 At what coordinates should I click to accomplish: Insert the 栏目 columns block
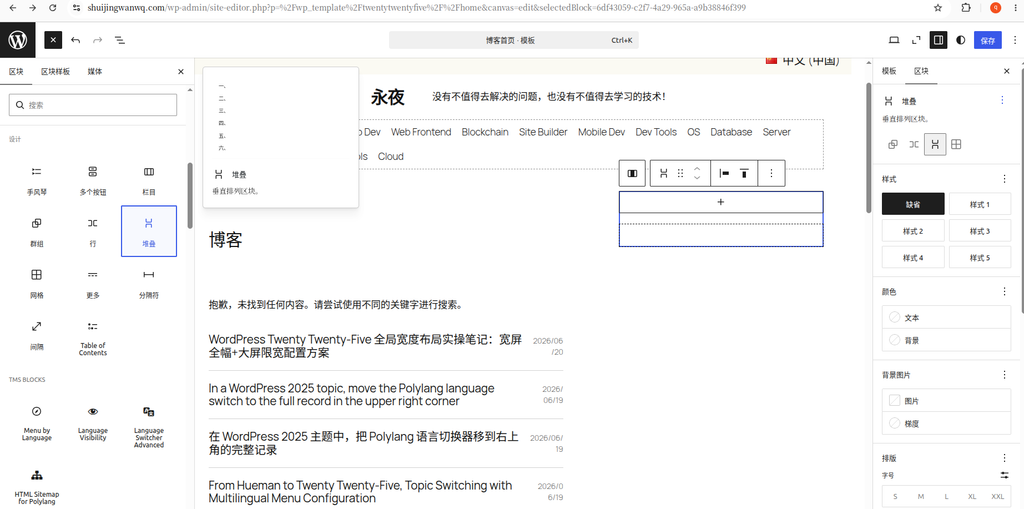149,181
